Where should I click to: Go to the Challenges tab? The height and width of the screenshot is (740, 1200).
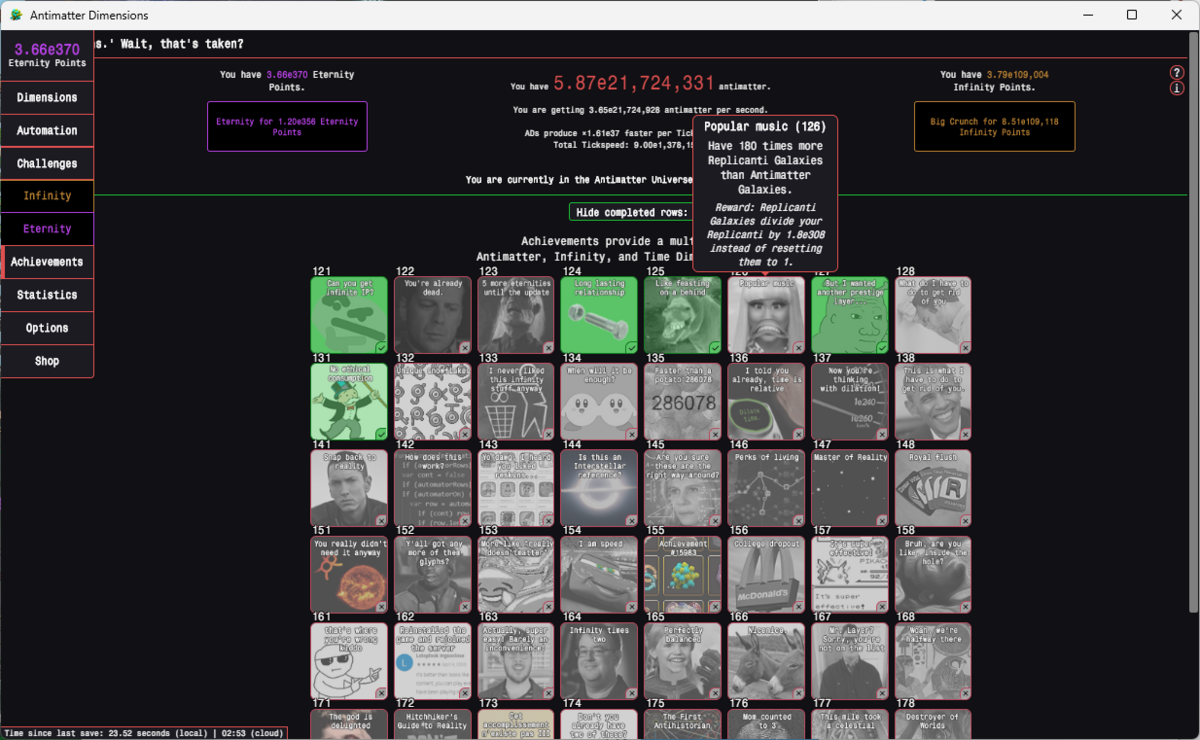(47, 163)
